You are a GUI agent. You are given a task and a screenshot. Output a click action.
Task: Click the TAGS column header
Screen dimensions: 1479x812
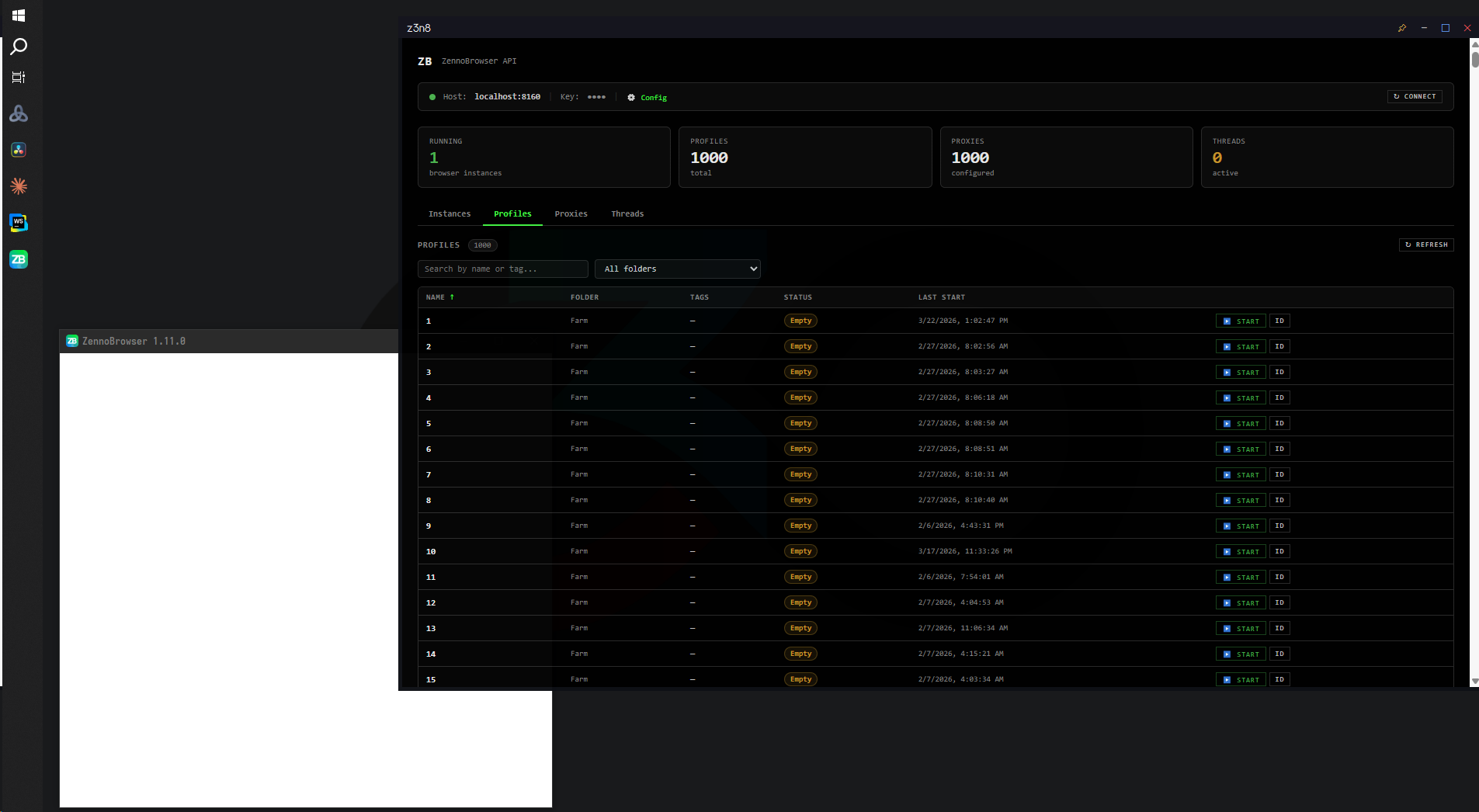pos(700,297)
